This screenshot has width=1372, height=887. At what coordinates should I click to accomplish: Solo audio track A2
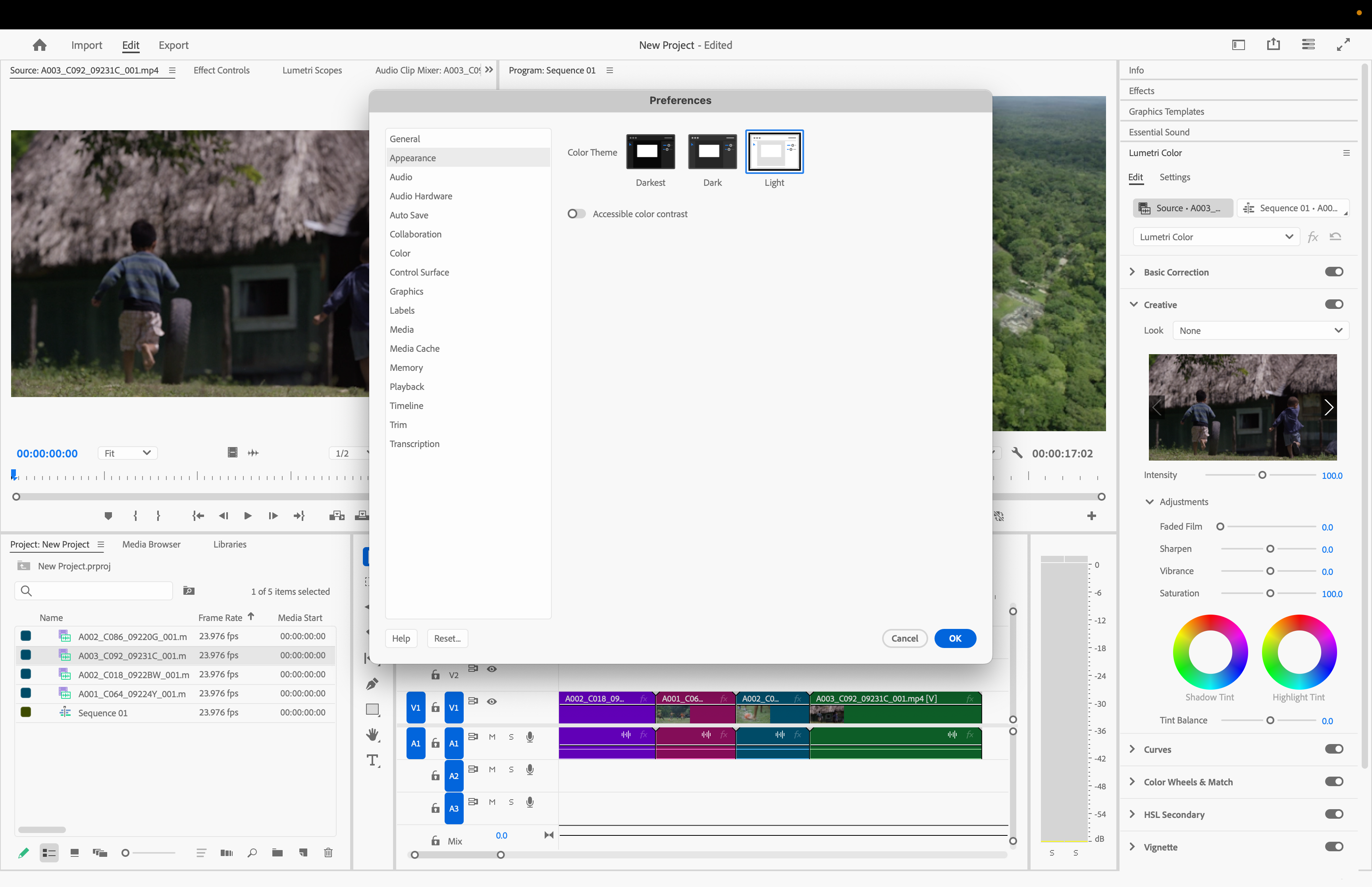tap(511, 769)
